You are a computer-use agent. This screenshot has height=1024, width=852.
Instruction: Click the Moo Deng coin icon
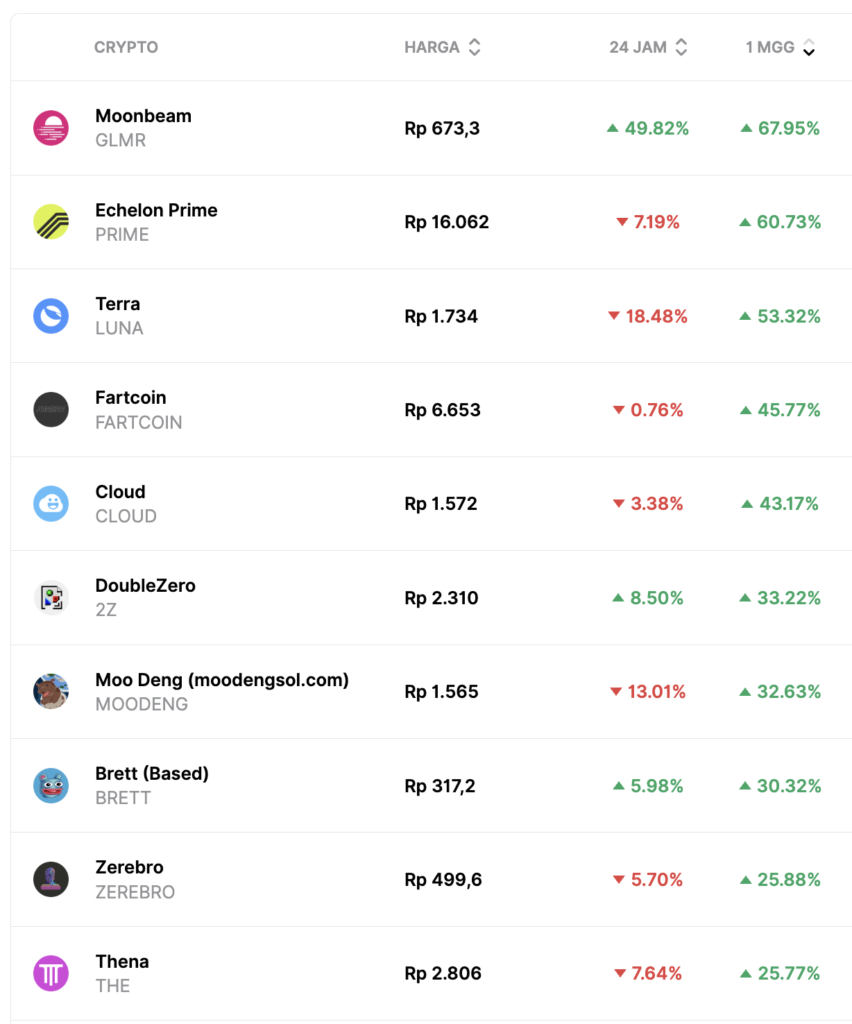pyautogui.click(x=51, y=692)
